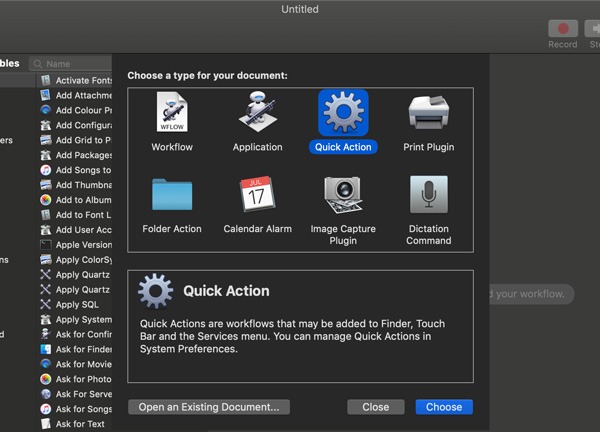This screenshot has width=600, height=432.
Task: Click the Add to Album photos icon
Action: 46,200
